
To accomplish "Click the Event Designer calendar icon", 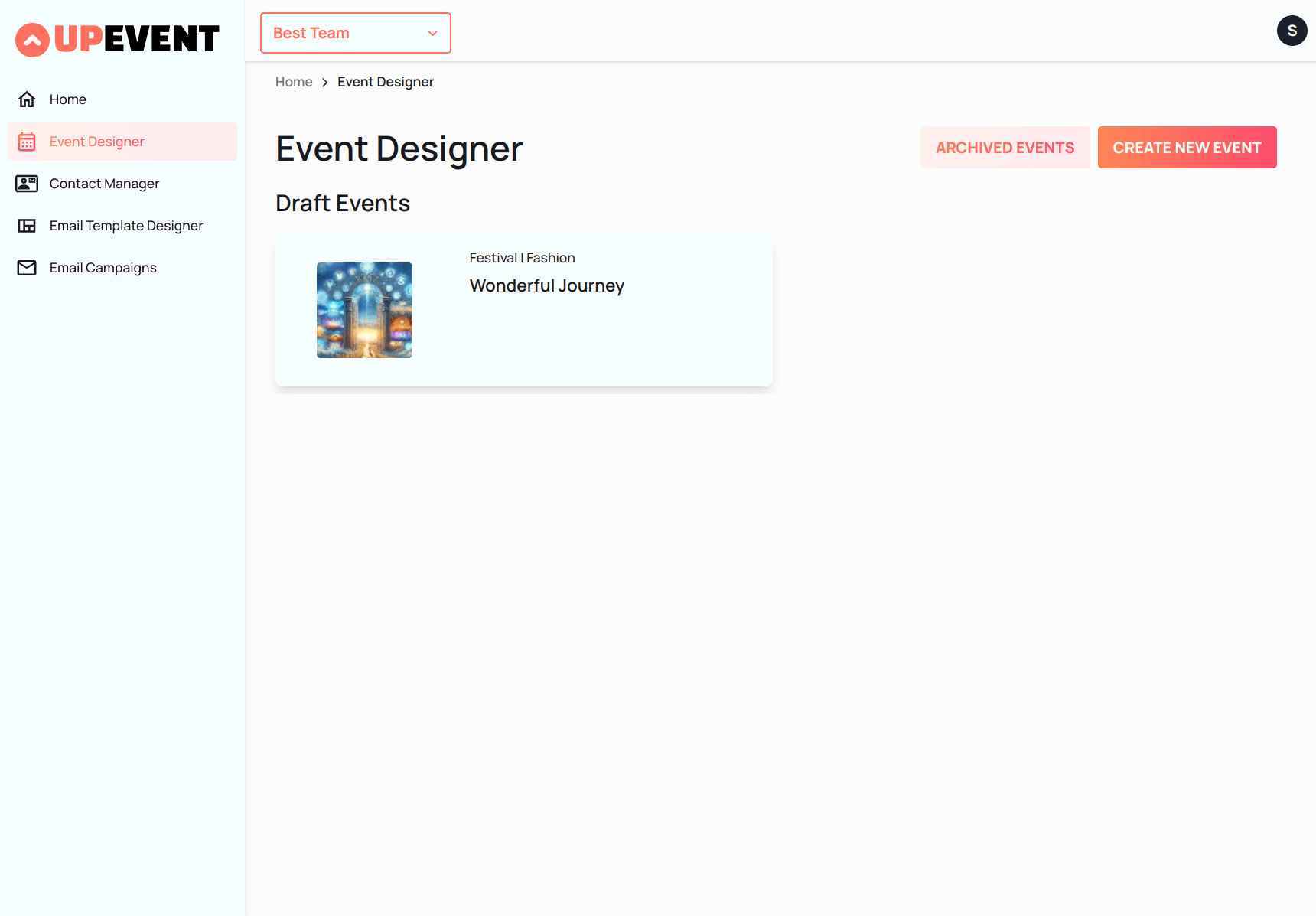I will click(x=27, y=141).
